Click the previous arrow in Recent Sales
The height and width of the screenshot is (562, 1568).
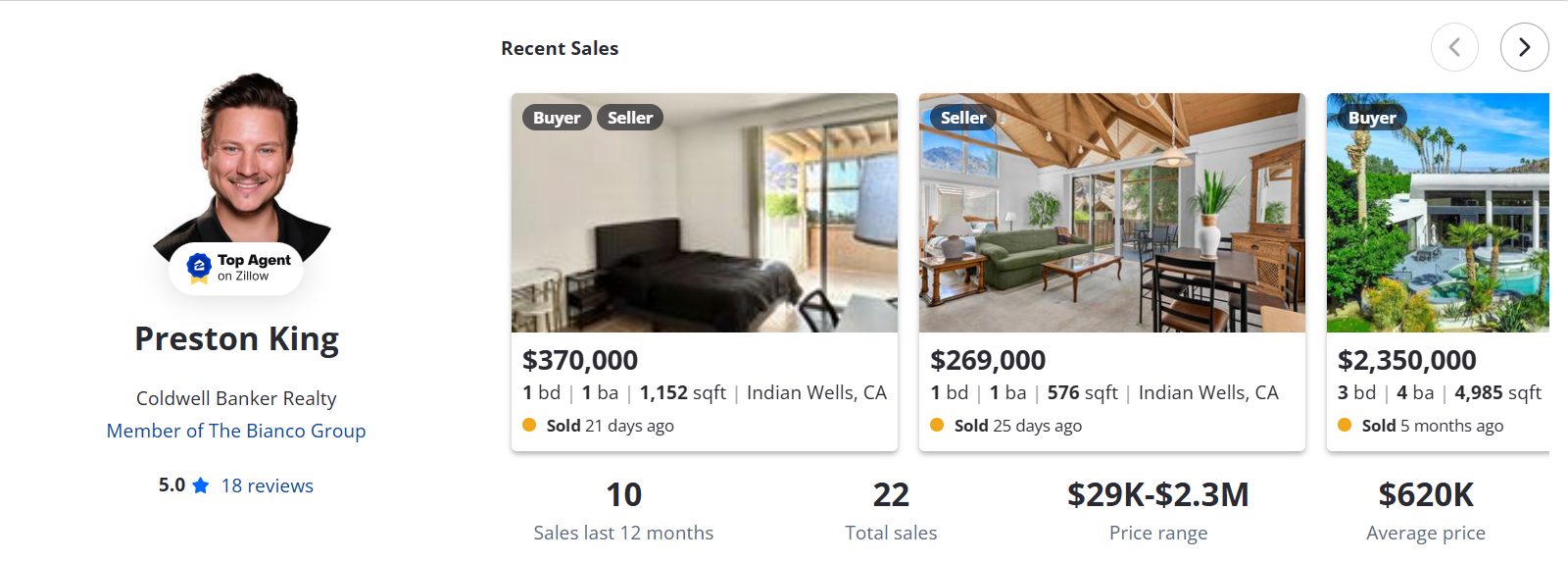tap(1454, 47)
